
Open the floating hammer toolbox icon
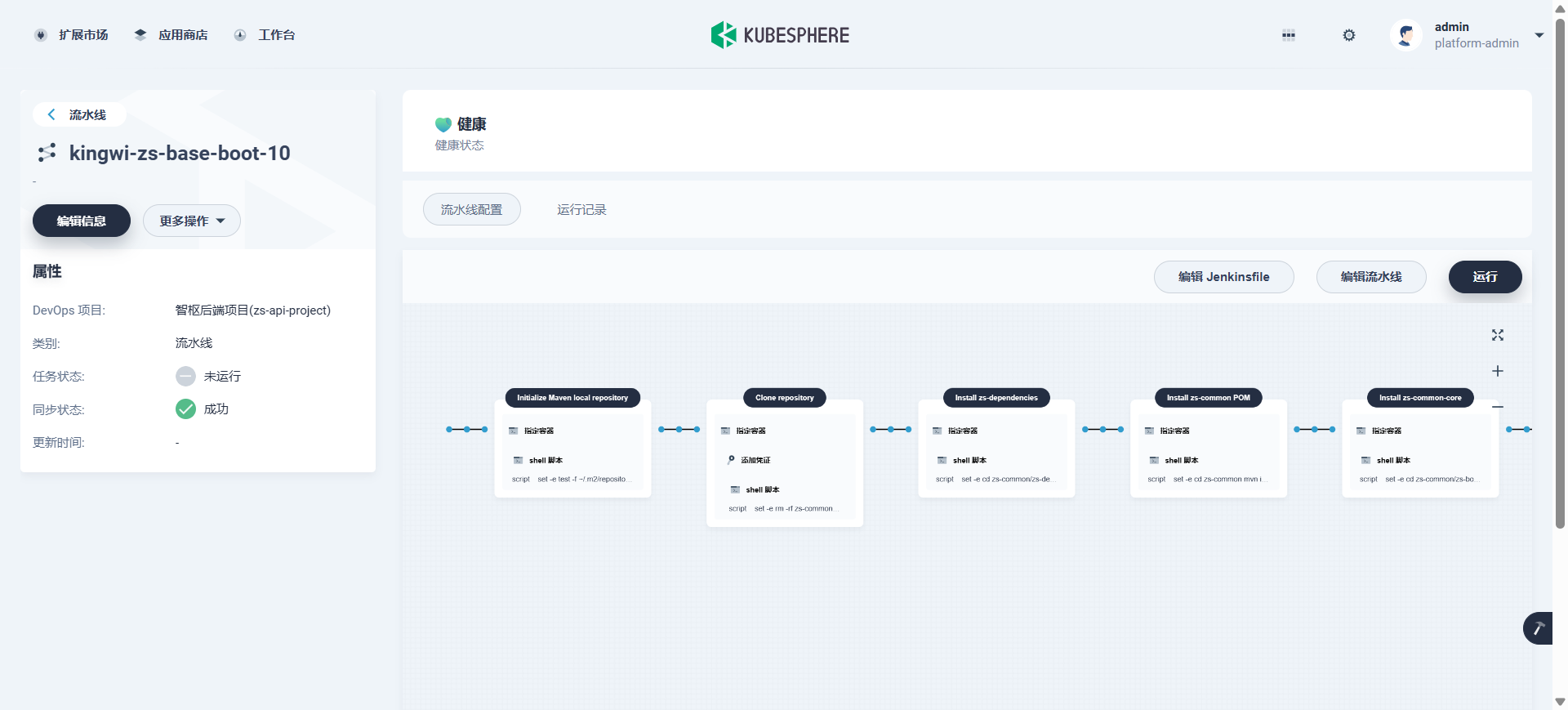(1539, 628)
